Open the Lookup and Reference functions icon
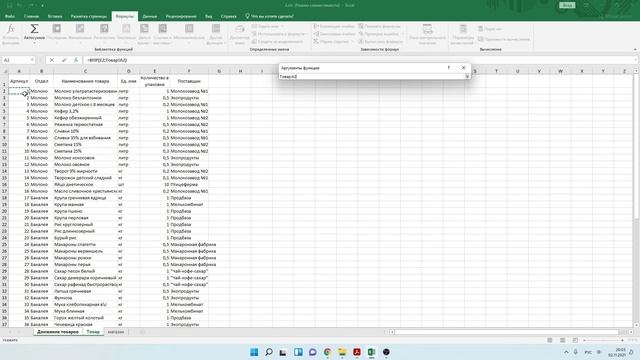This screenshot has width=640, height=360. coord(162,29)
